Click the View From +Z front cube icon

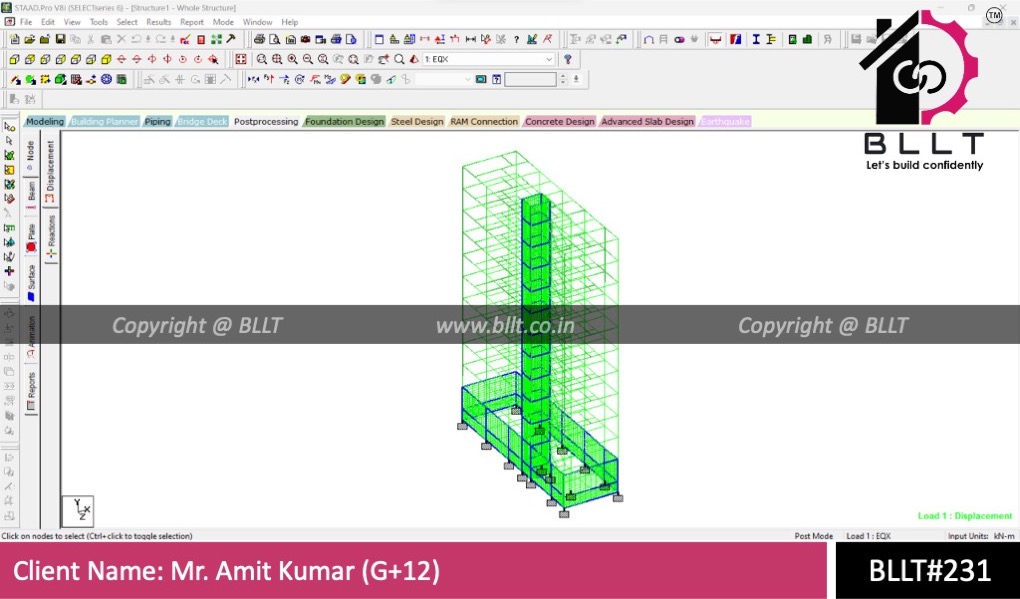point(14,59)
